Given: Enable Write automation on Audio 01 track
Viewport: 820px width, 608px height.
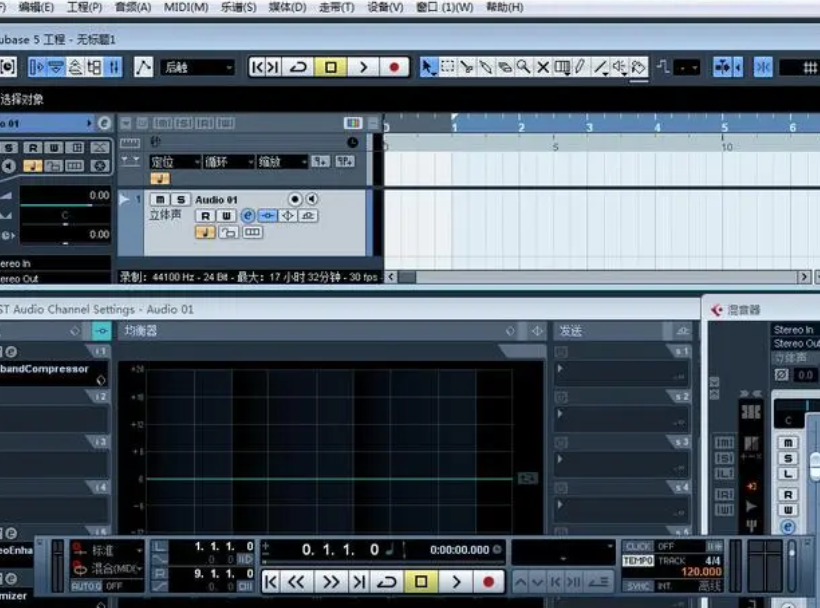Looking at the screenshot, I should pyautogui.click(x=226, y=216).
